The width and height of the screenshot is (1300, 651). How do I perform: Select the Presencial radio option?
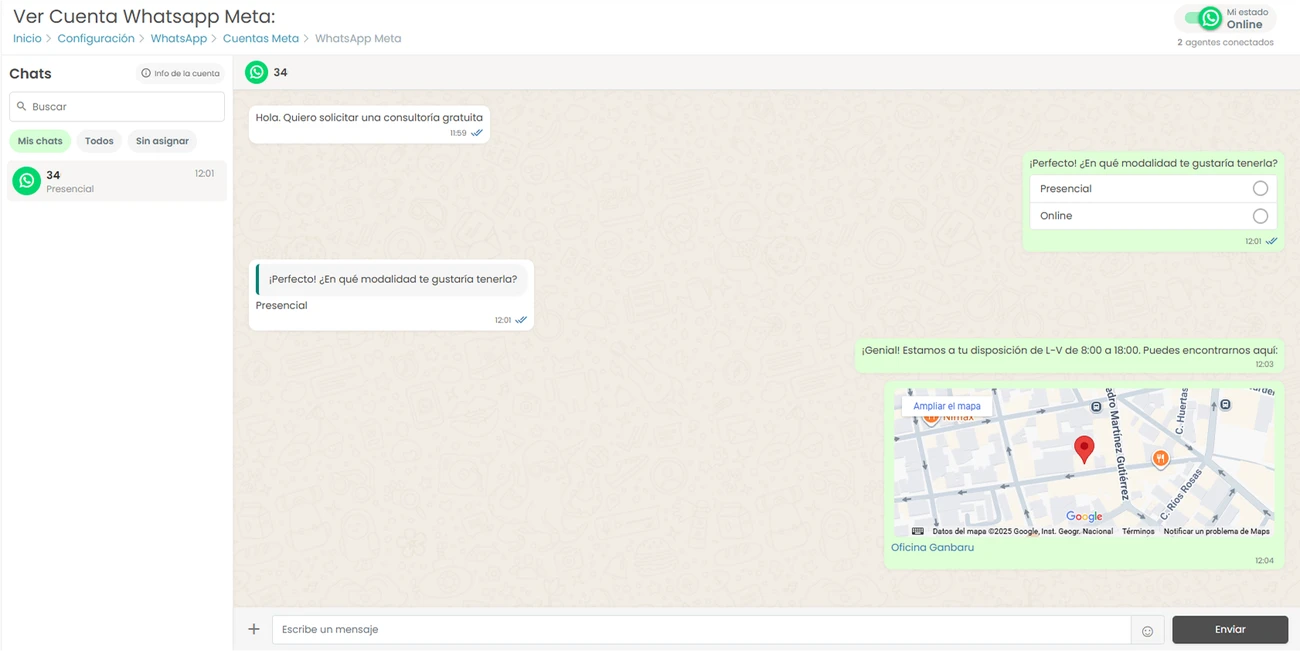tap(1260, 189)
